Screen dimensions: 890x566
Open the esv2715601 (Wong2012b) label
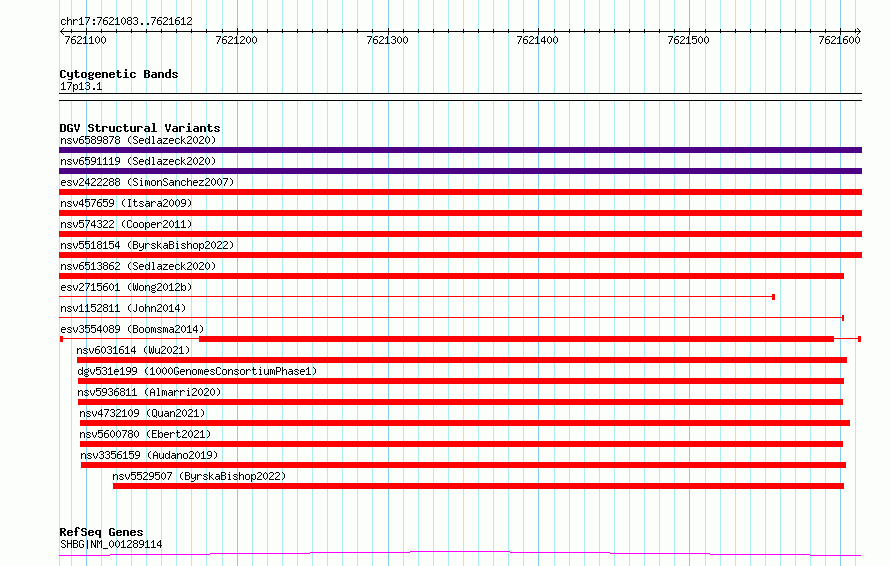[126, 287]
